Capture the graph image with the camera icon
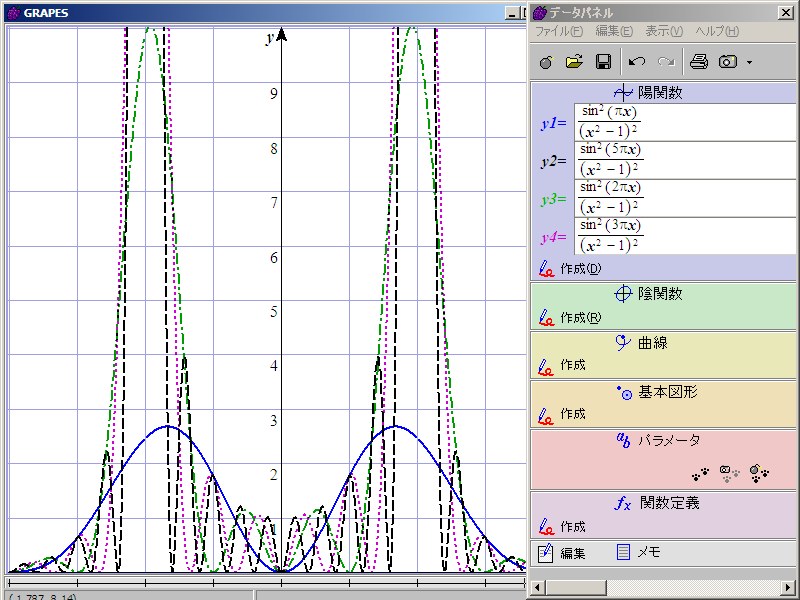800x600 pixels. pos(728,62)
